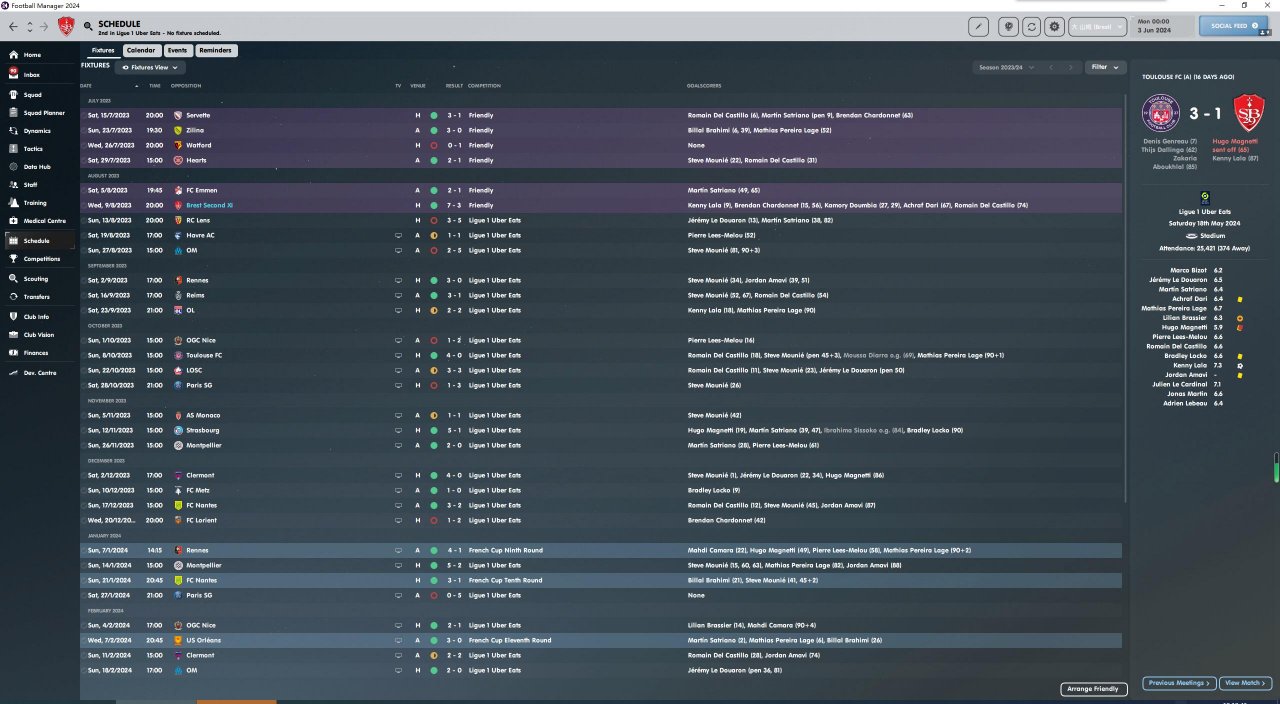The width and height of the screenshot is (1280, 704).
Task: Click the View Match button
Action: [1246, 683]
